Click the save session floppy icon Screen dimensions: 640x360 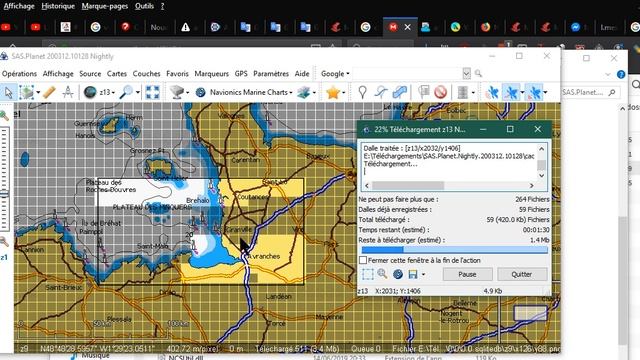click(x=413, y=274)
